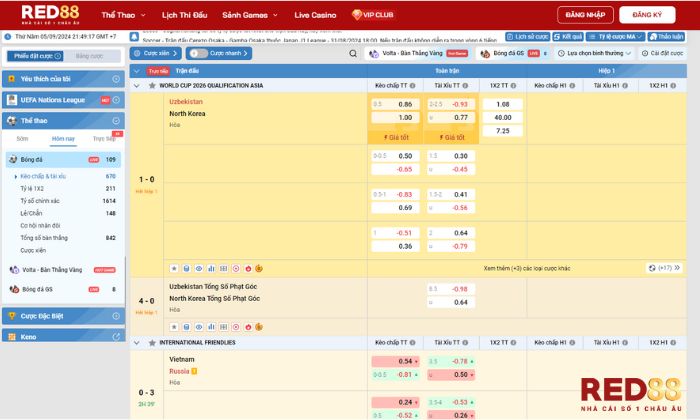This screenshot has height=420, width=700.
Task: Select the Bảng cược tab
Action: (91, 56)
